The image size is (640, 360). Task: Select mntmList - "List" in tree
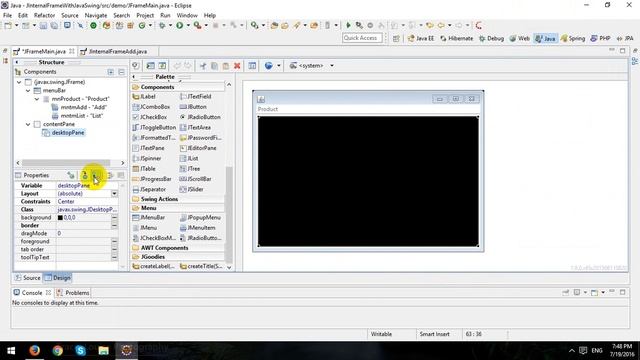pos(78,116)
